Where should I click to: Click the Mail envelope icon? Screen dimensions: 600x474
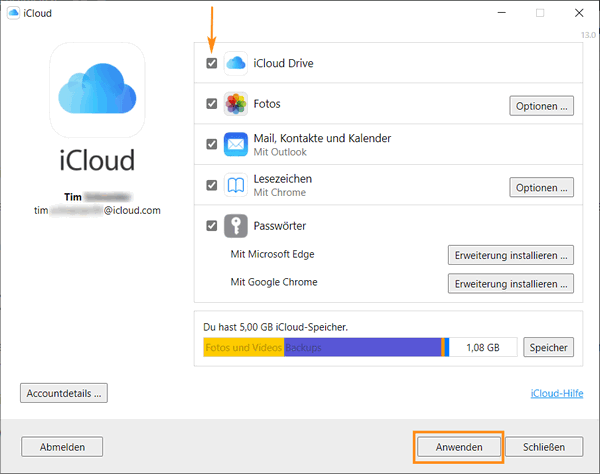(236, 144)
